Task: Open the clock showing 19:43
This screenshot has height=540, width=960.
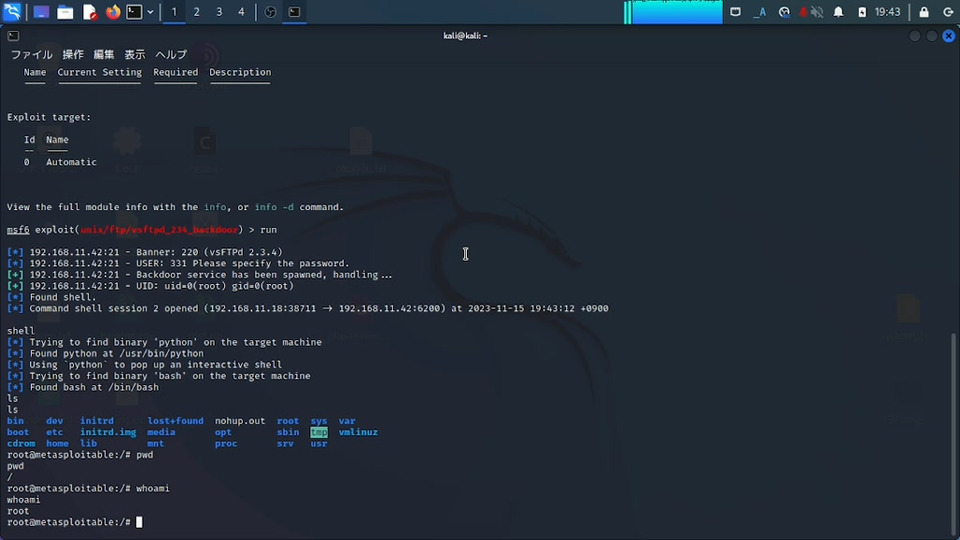Action: click(887, 12)
